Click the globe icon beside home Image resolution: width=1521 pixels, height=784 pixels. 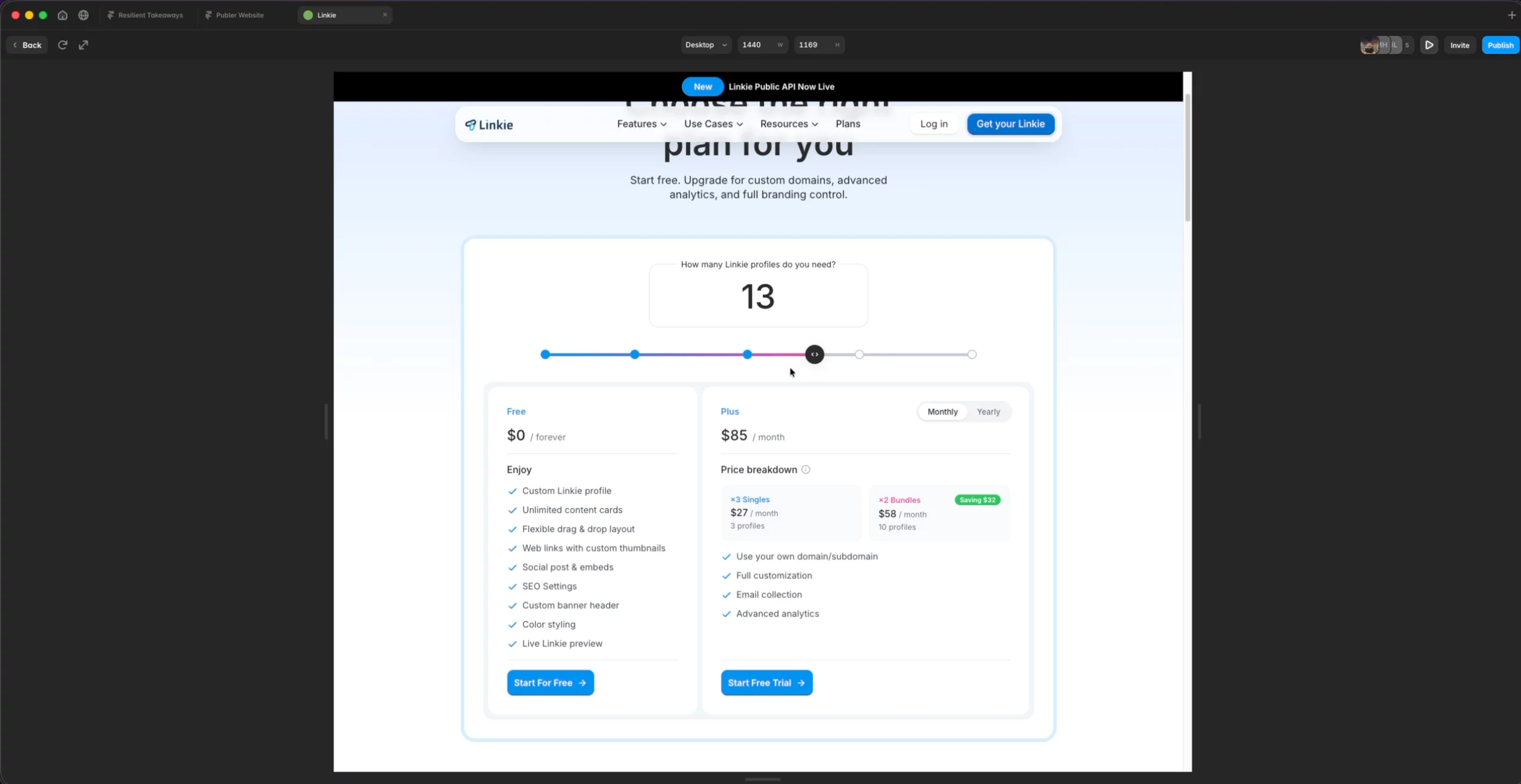click(x=83, y=15)
